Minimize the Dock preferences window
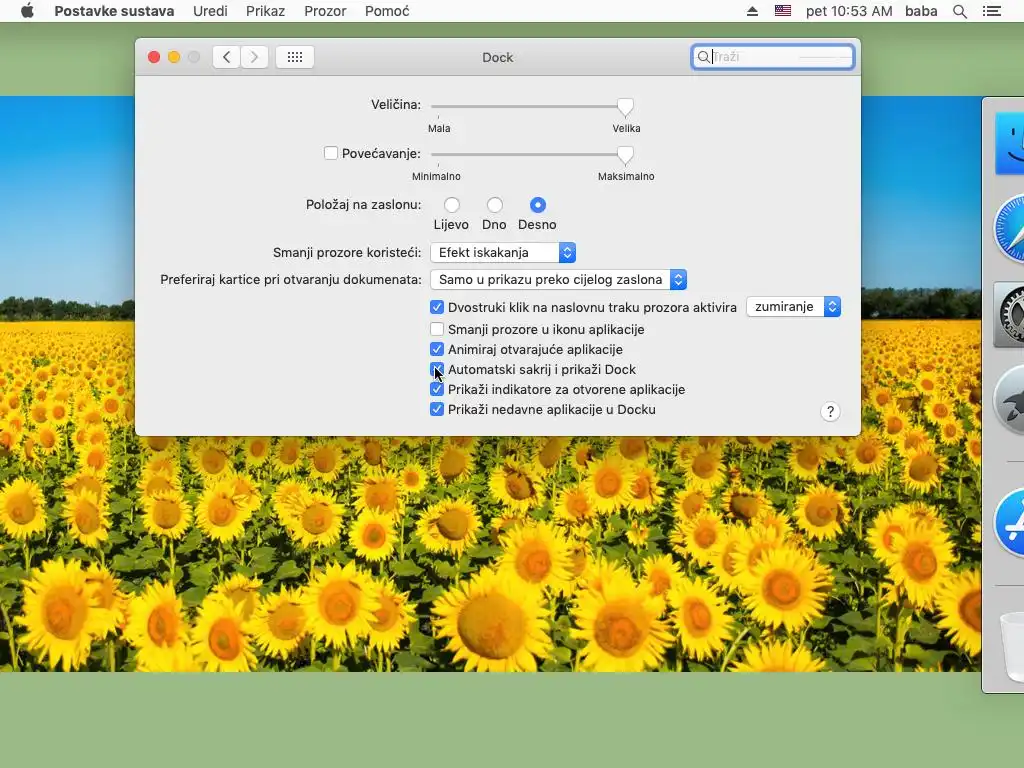 click(174, 57)
